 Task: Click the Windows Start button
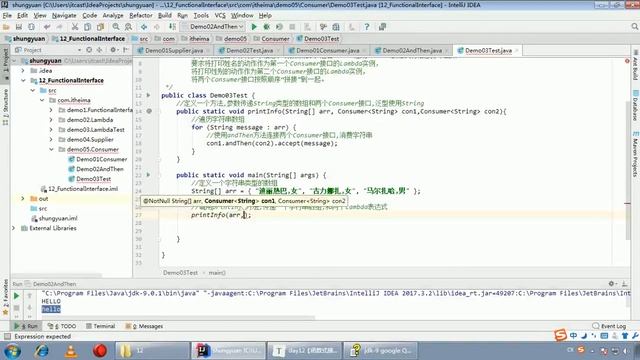click(x=13, y=351)
